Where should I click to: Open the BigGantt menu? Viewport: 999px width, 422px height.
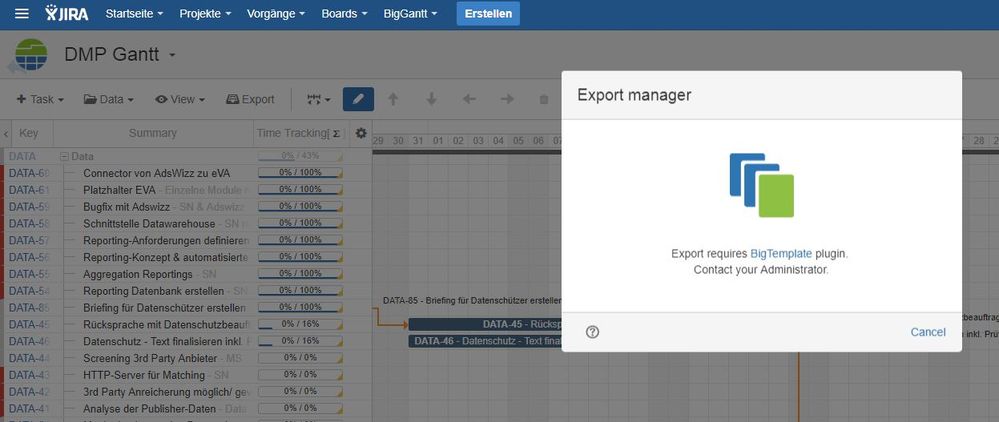coord(410,13)
